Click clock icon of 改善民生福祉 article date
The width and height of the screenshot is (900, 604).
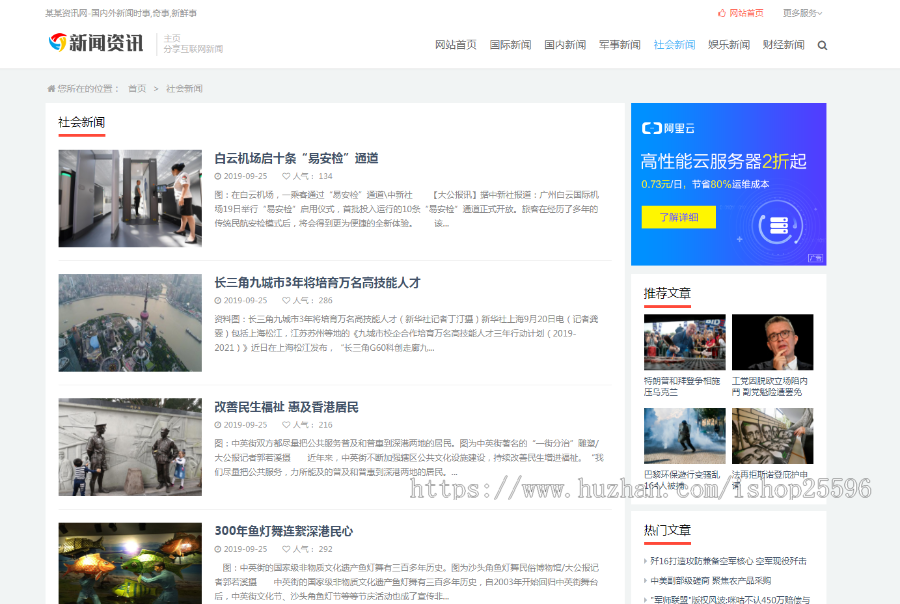218,425
